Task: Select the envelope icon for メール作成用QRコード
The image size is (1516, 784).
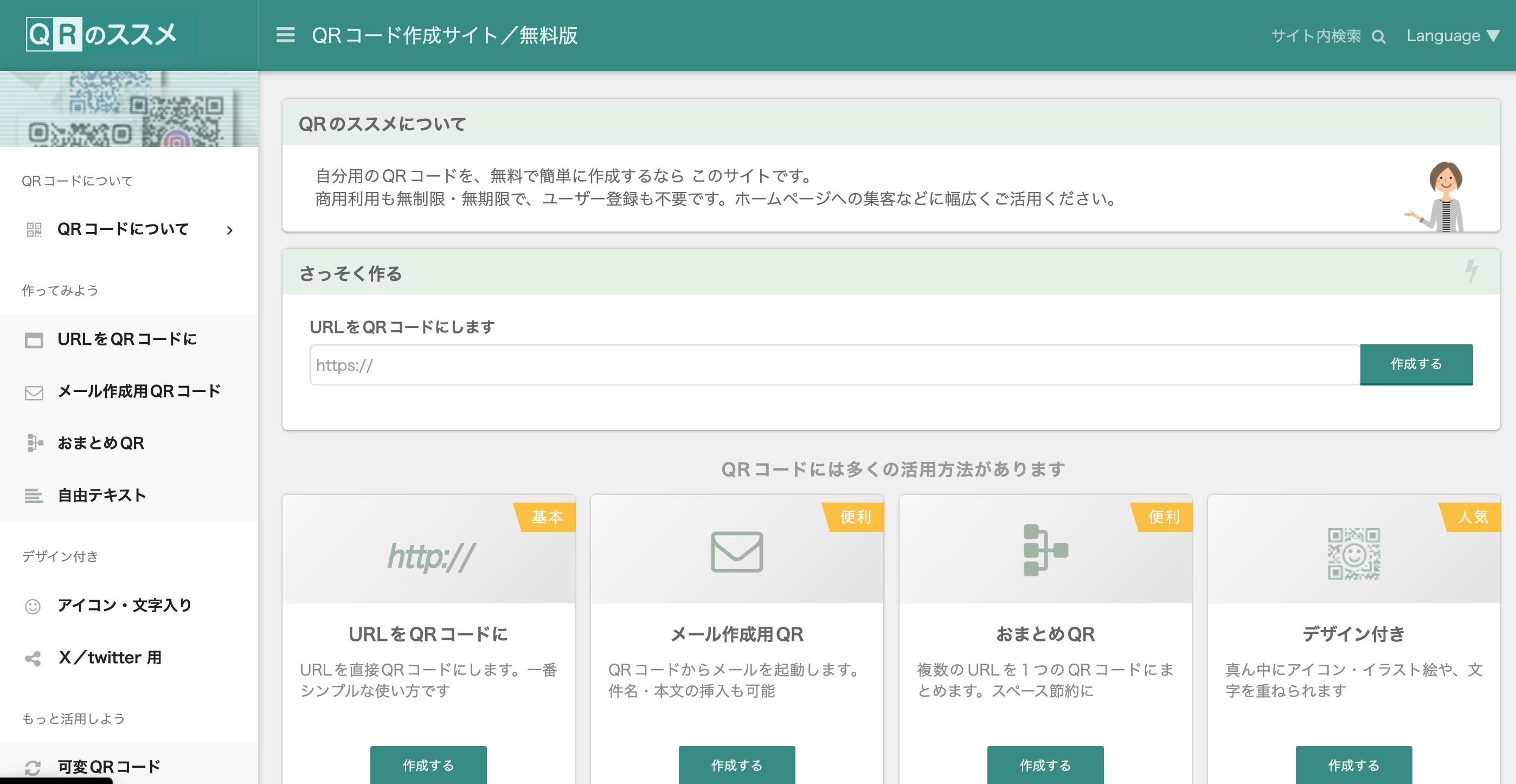Action: tap(34, 391)
